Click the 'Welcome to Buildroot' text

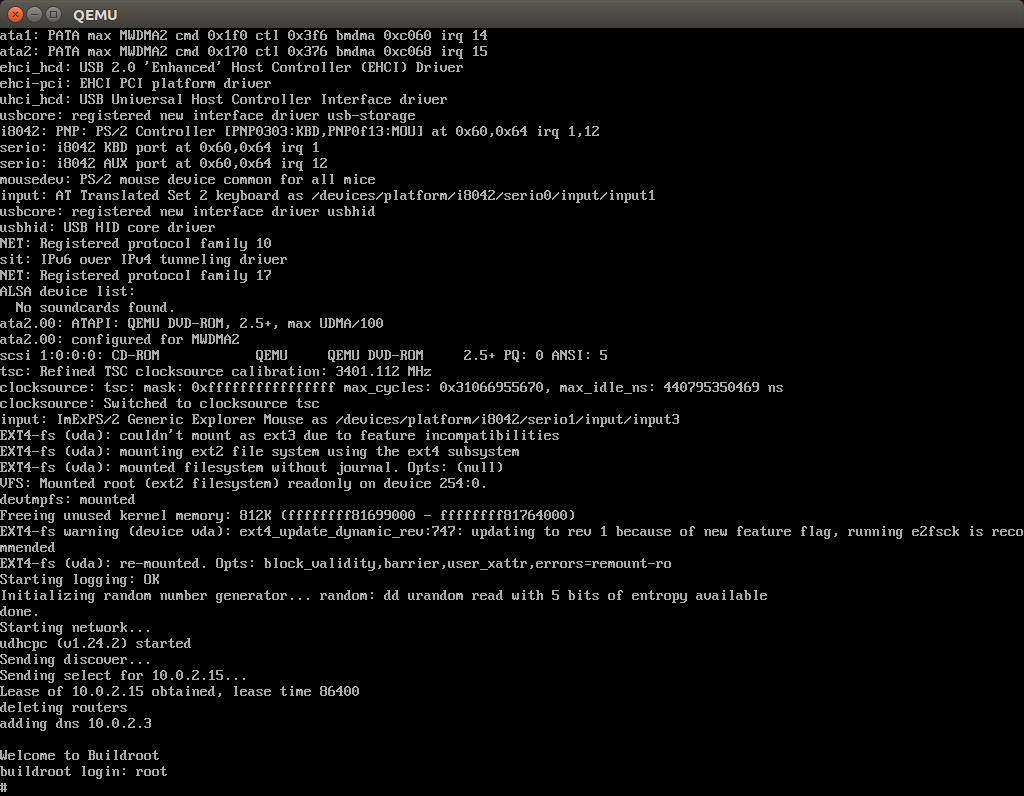point(80,756)
